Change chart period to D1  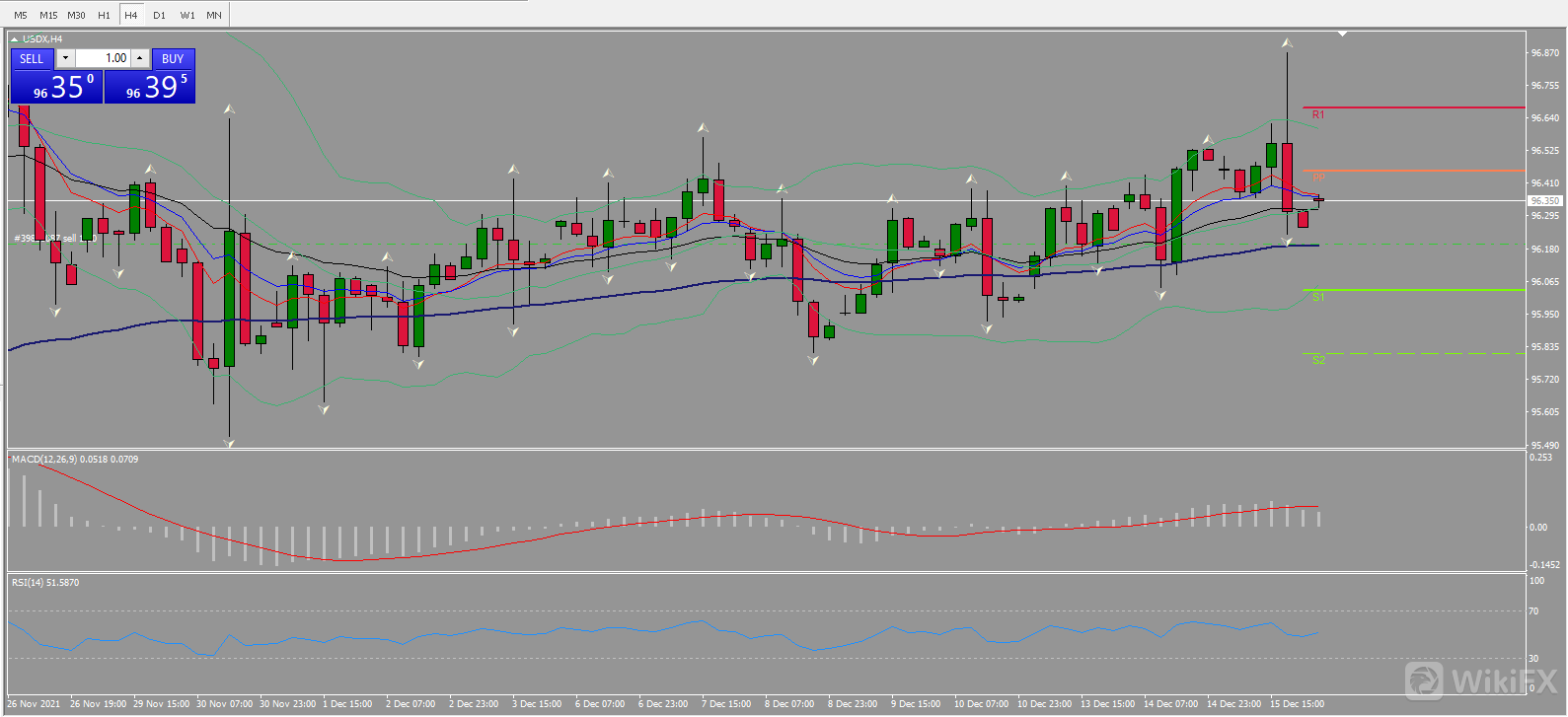click(x=159, y=15)
